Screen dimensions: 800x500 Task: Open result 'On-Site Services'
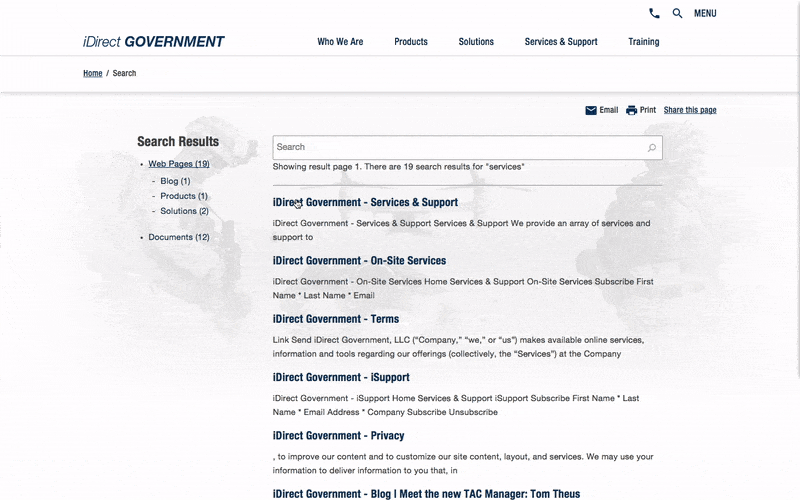pos(359,261)
